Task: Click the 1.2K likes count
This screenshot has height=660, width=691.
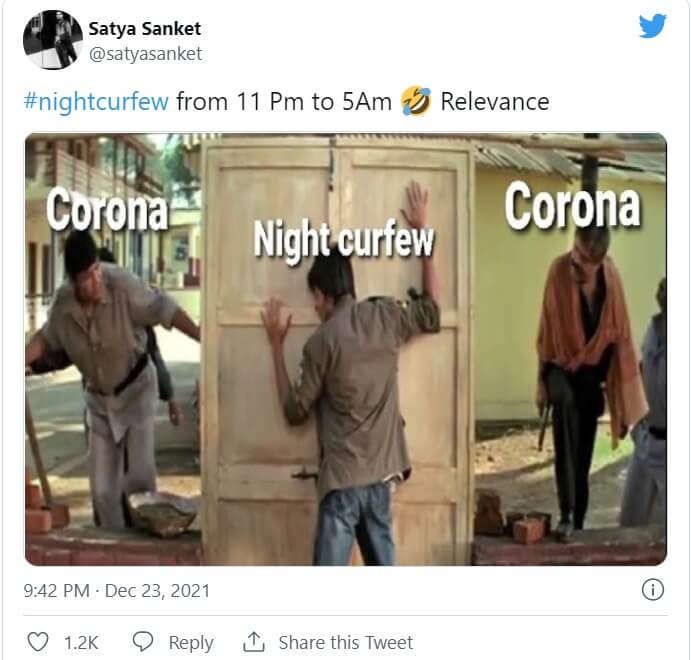Action: 81,642
